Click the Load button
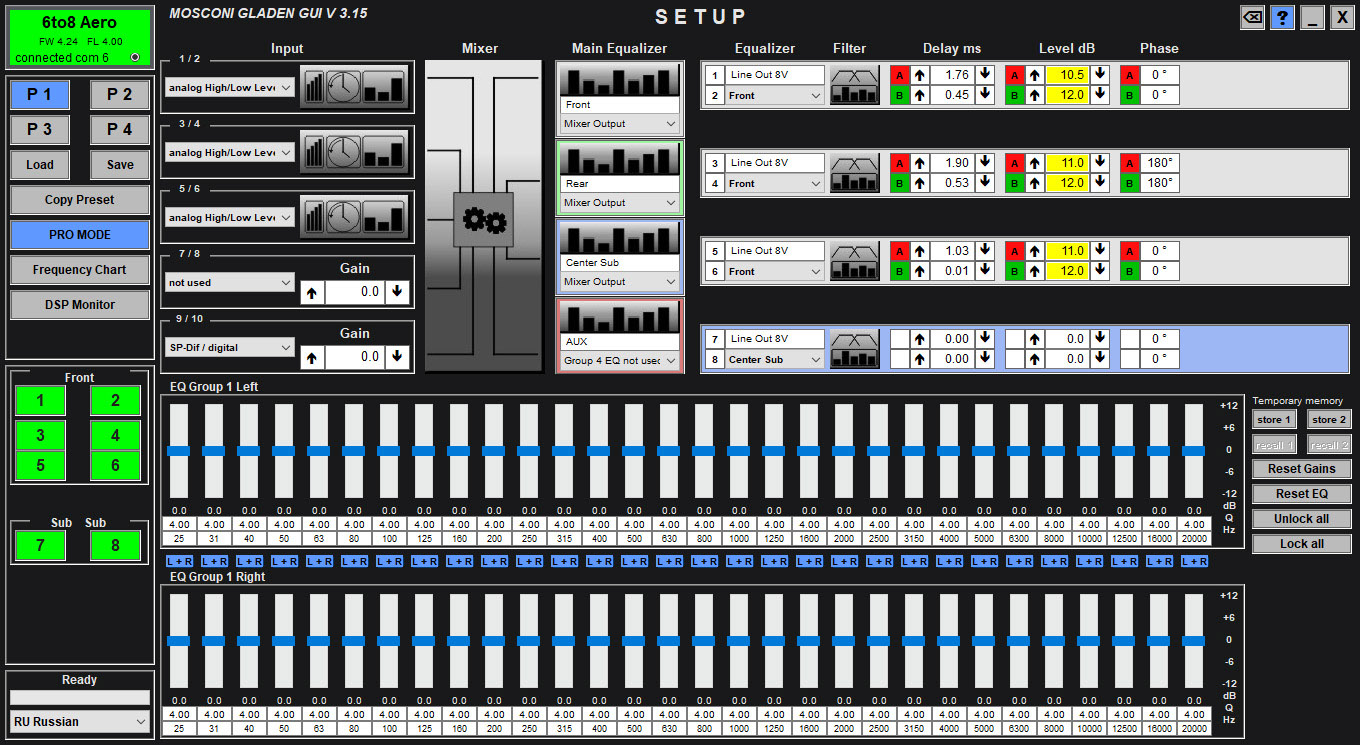This screenshot has width=1360, height=745. click(x=40, y=165)
